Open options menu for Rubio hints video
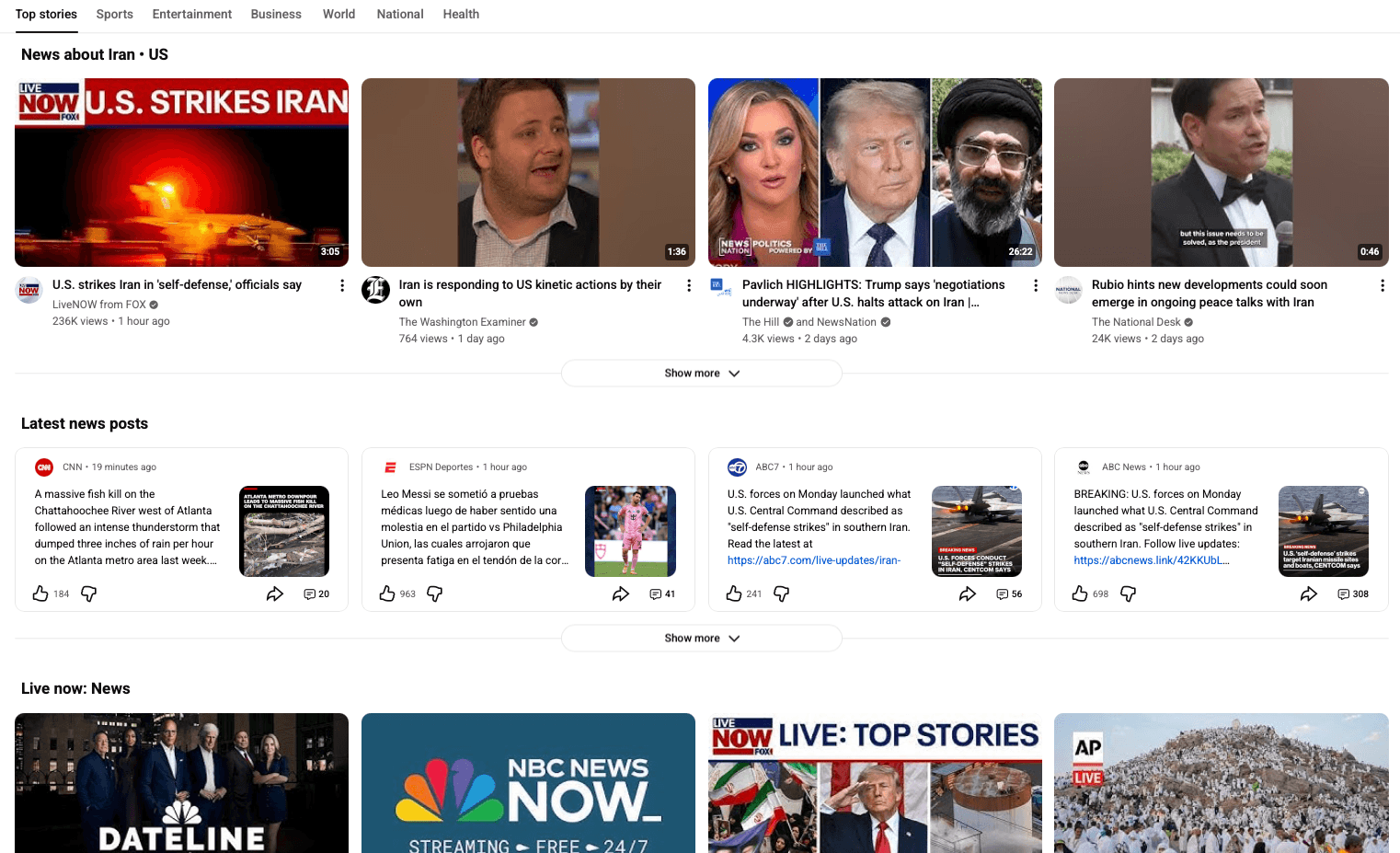1400x853 pixels. (1382, 285)
